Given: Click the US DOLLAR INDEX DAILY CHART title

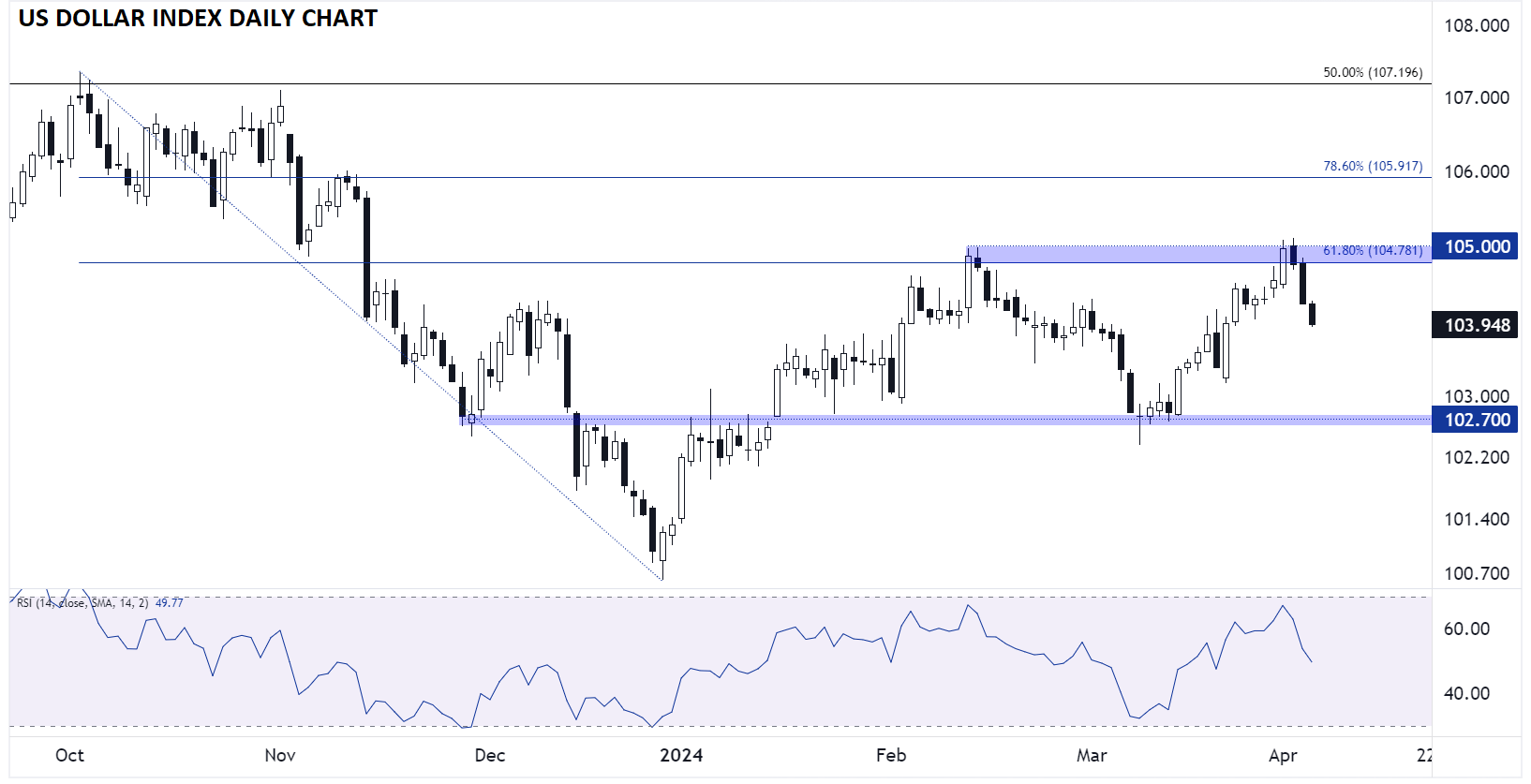Looking at the screenshot, I should tap(198, 19).
